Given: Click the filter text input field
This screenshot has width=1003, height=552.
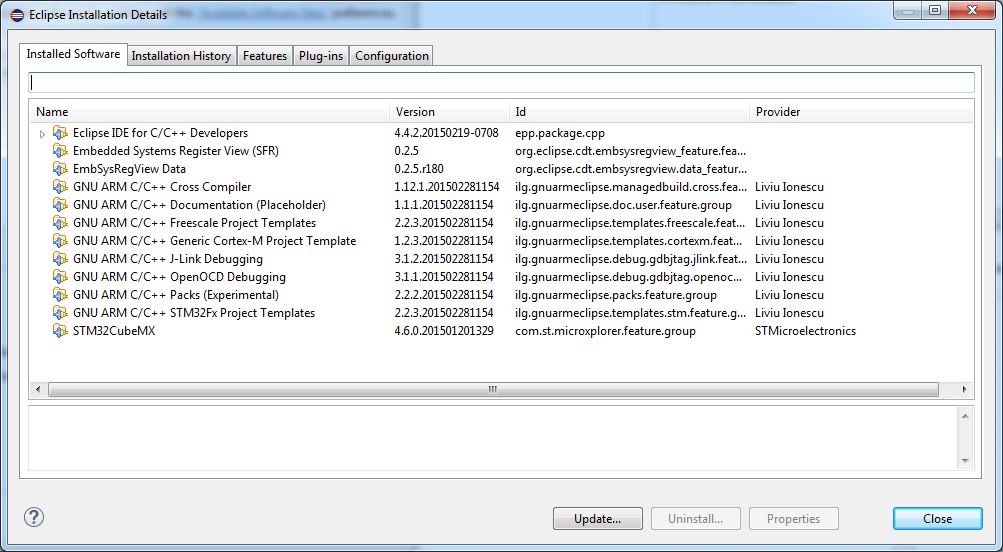Looking at the screenshot, I should coord(502,83).
